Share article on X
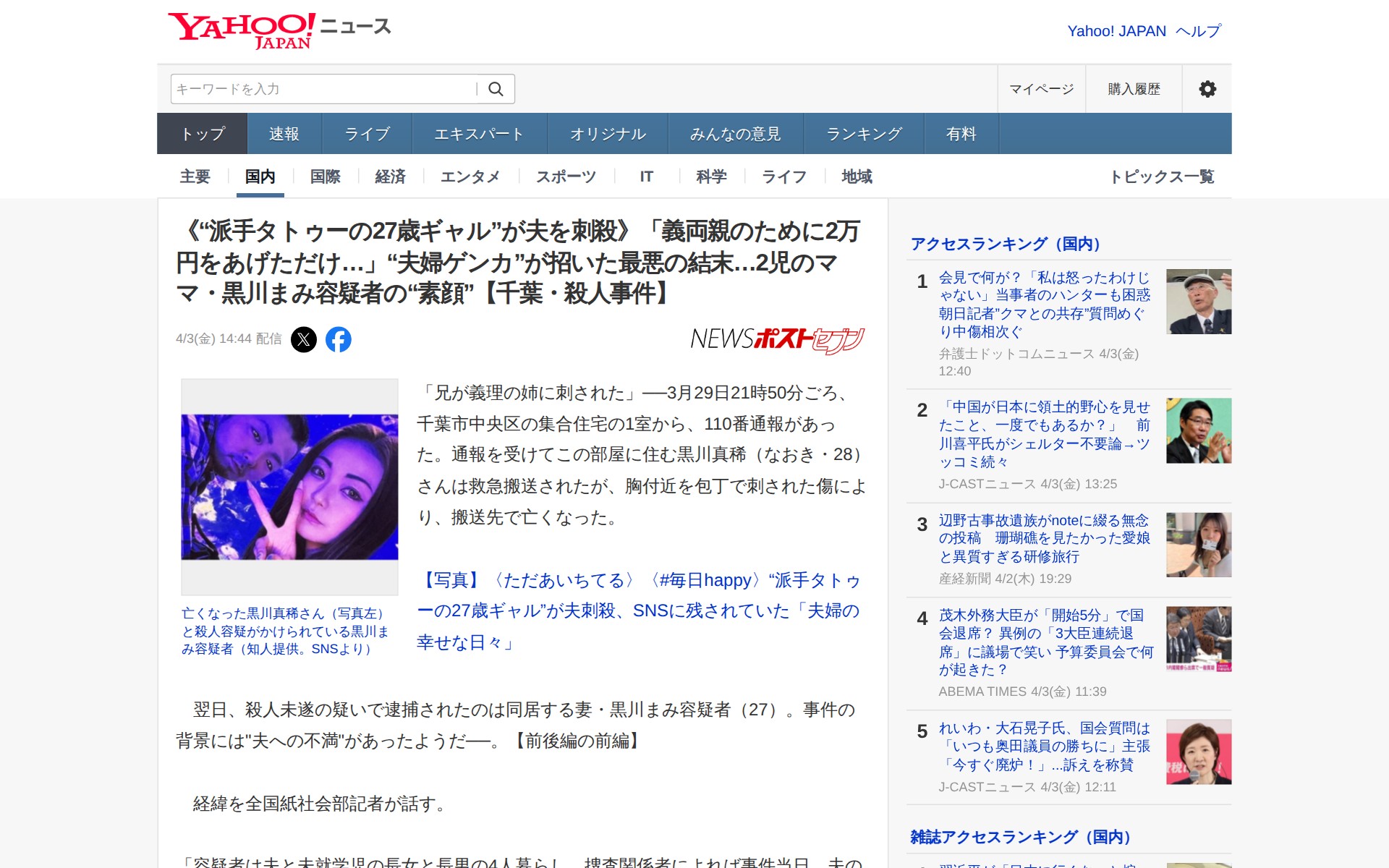1389x868 pixels. click(x=304, y=339)
